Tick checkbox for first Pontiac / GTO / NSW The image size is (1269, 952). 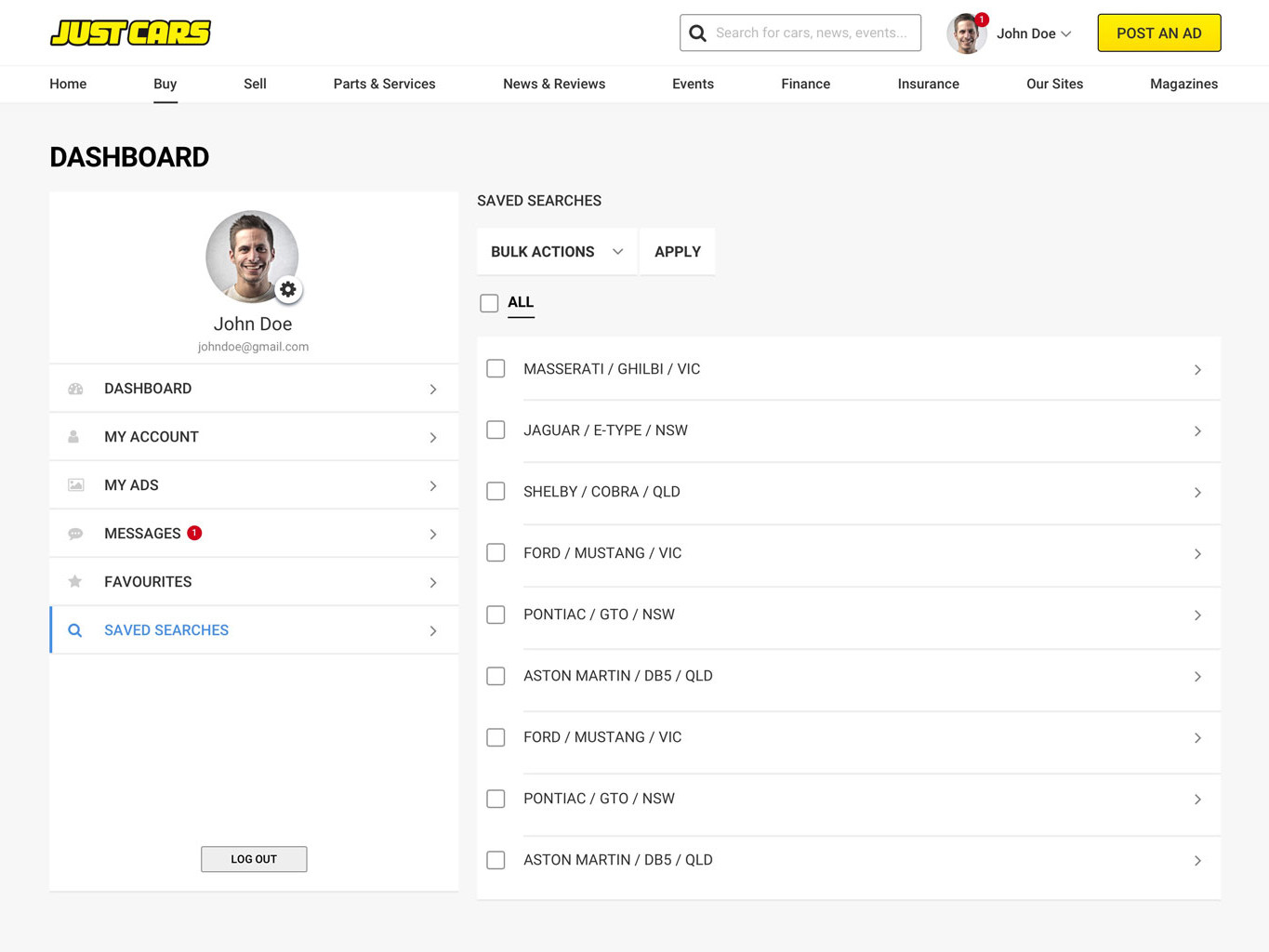(x=496, y=615)
